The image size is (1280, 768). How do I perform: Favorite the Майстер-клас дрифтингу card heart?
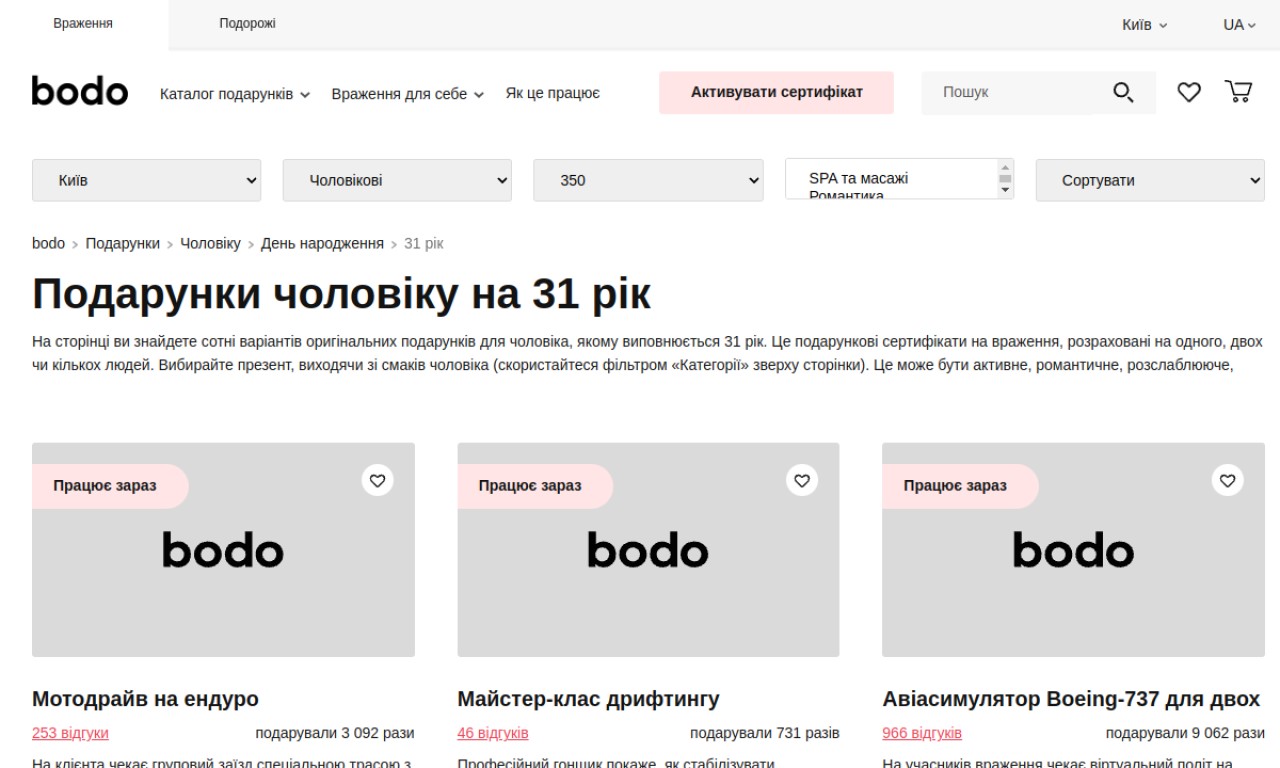pyautogui.click(x=802, y=480)
